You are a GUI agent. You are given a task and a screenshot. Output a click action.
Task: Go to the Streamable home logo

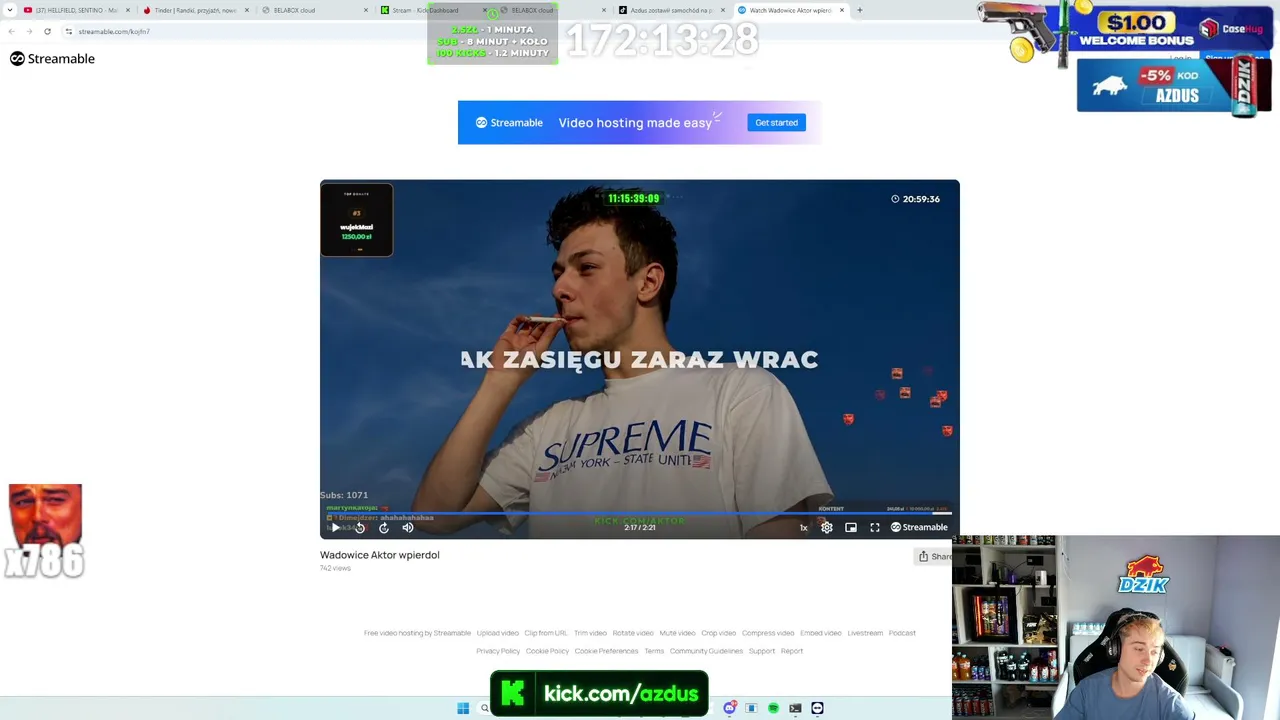click(x=52, y=59)
